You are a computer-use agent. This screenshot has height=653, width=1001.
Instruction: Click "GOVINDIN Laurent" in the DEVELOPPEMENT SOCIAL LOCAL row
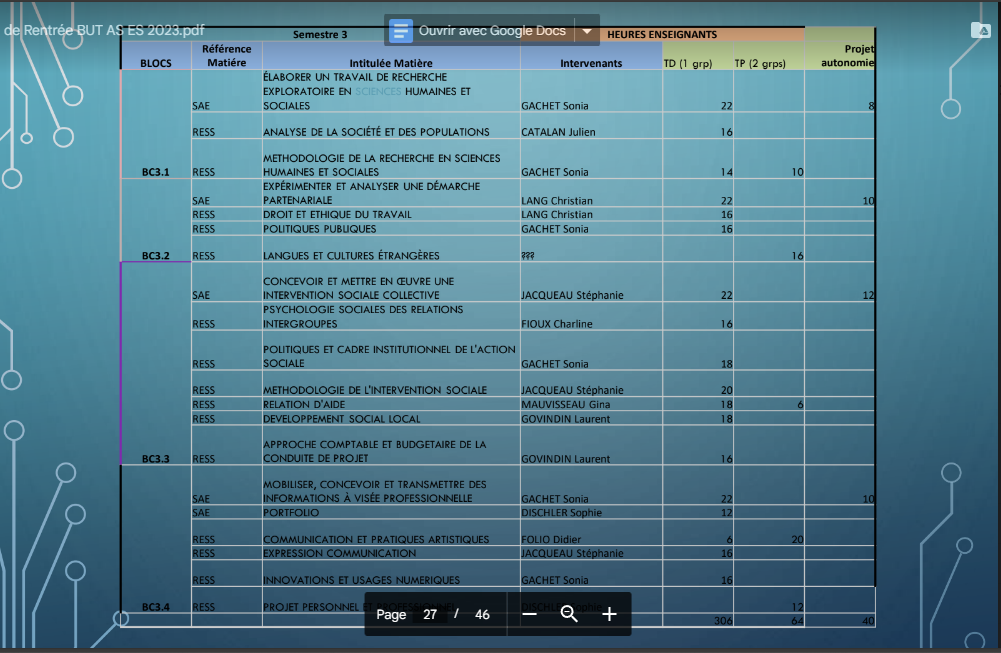(x=566, y=419)
